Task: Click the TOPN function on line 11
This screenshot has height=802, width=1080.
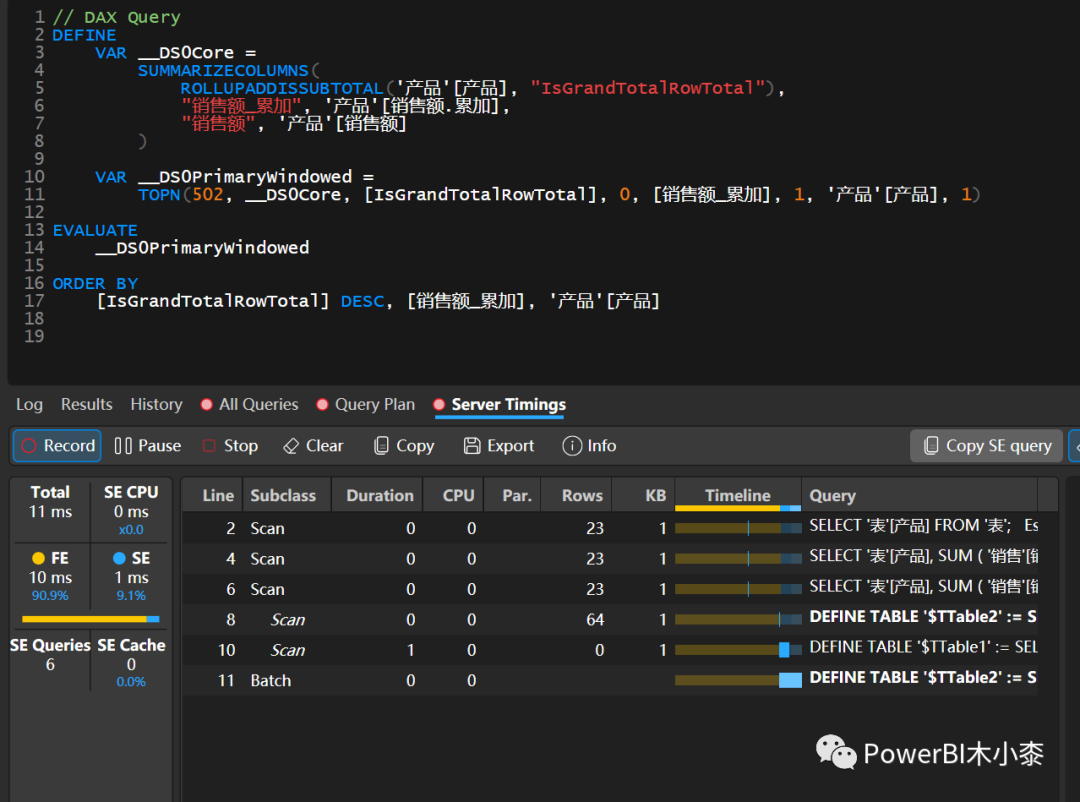Action: coord(159,195)
